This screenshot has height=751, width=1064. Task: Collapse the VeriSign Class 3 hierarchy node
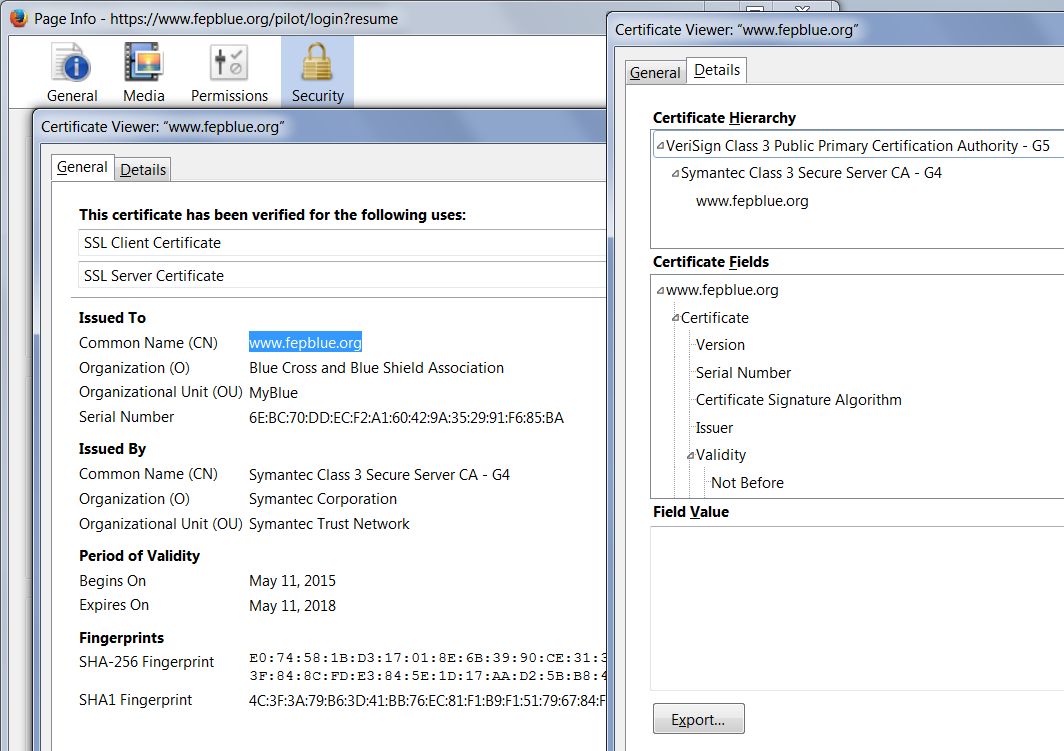tap(660, 146)
